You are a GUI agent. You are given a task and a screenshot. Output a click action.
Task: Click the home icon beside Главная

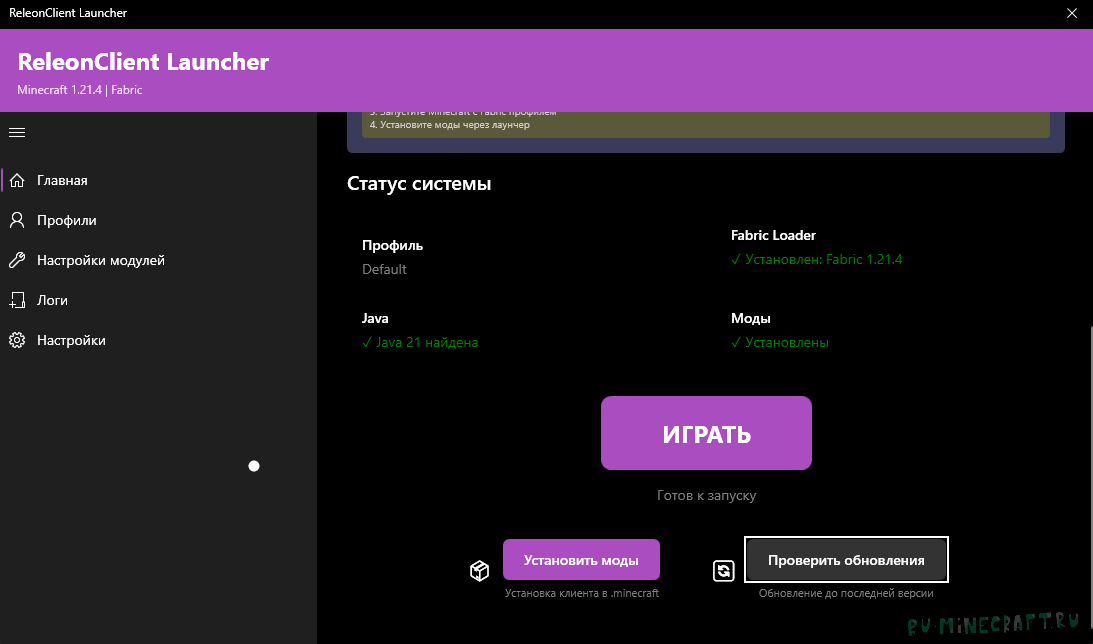pyautogui.click(x=16, y=181)
